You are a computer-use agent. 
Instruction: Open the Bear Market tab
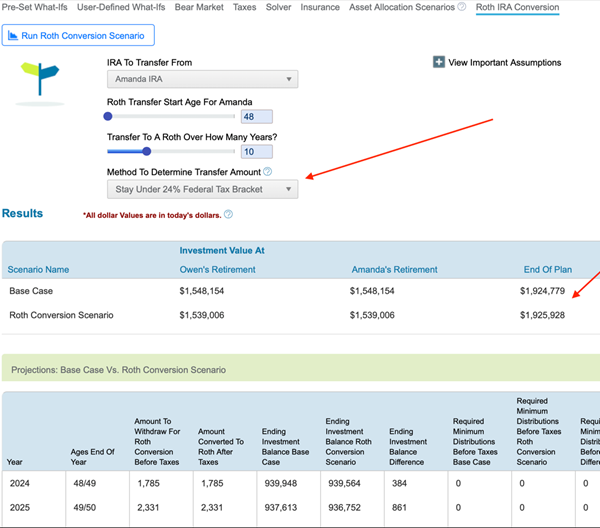point(197,7)
